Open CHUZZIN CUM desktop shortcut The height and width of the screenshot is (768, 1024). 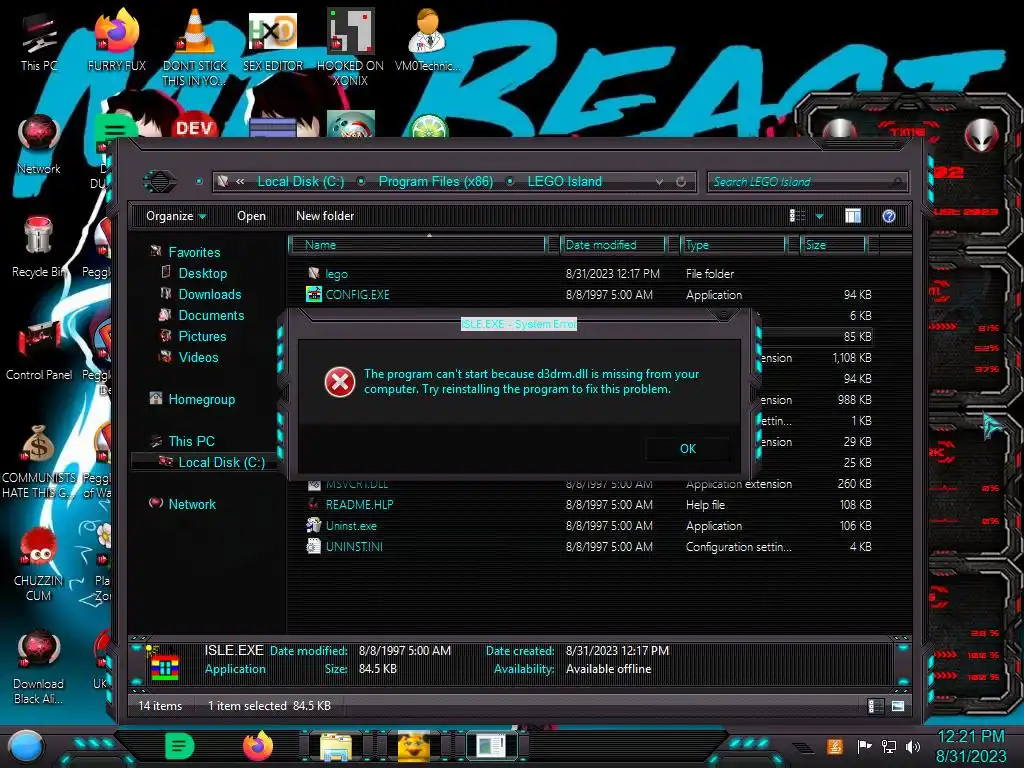39,564
